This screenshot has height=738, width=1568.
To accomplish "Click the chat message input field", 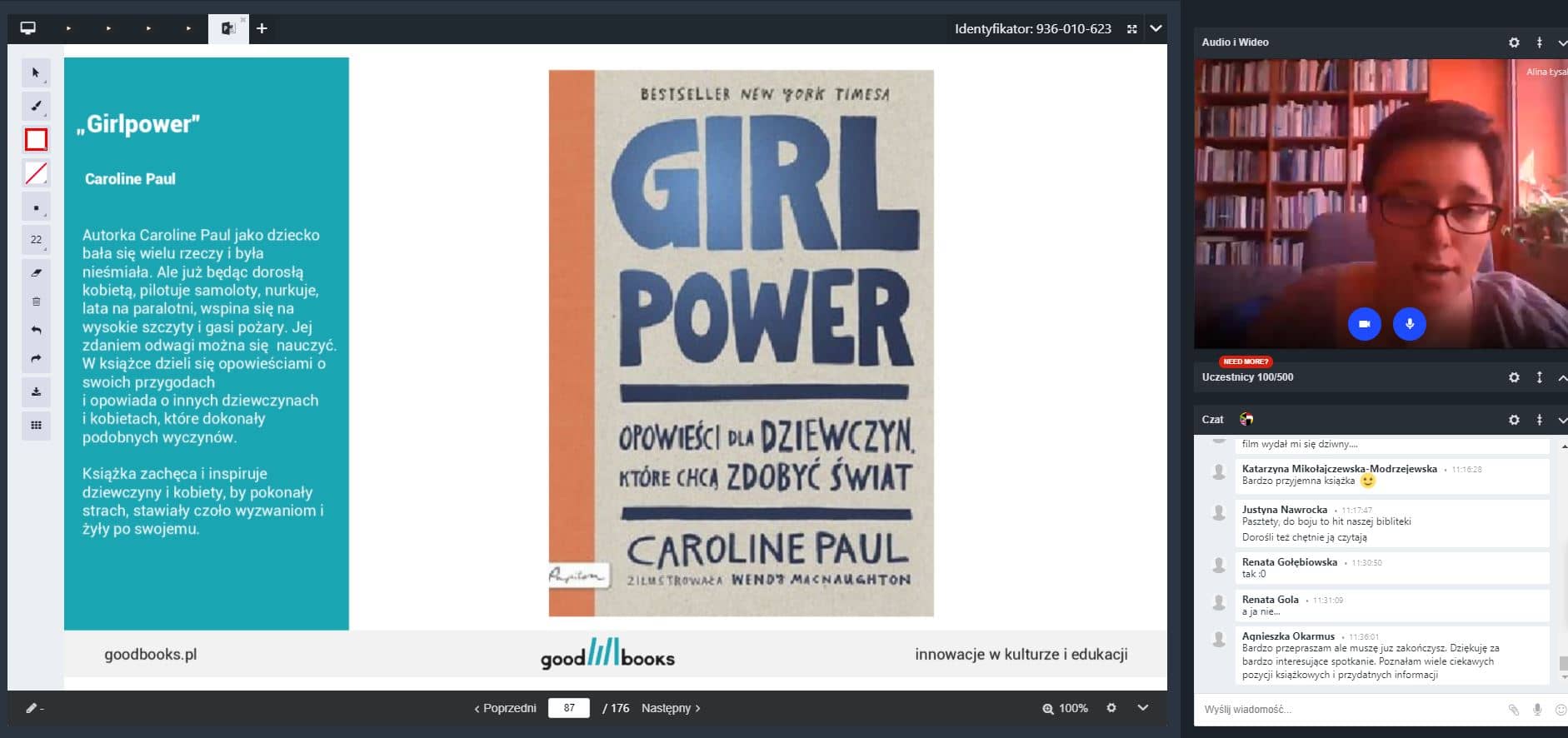I will coord(1350,710).
